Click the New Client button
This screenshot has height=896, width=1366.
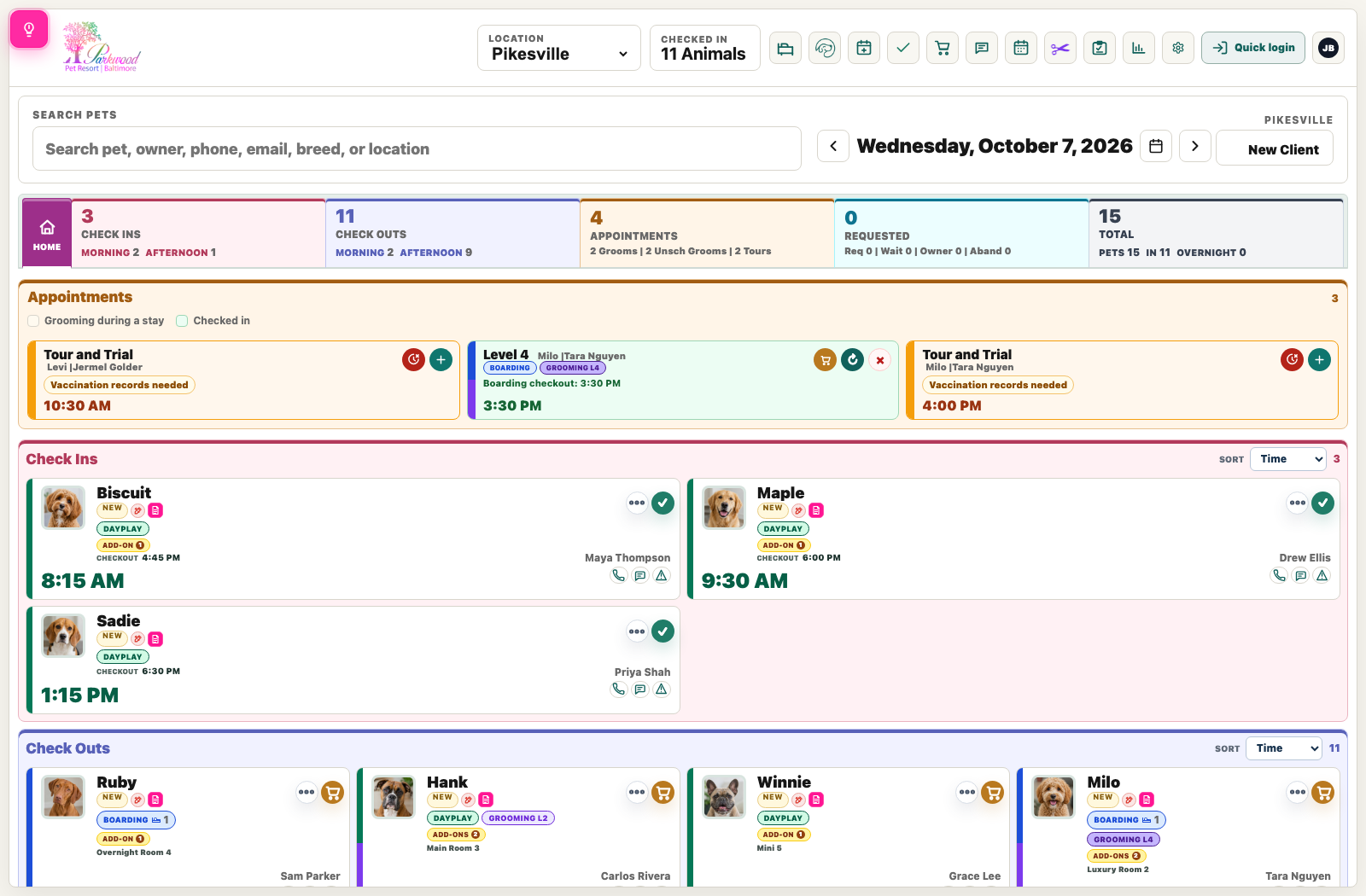point(1275,148)
